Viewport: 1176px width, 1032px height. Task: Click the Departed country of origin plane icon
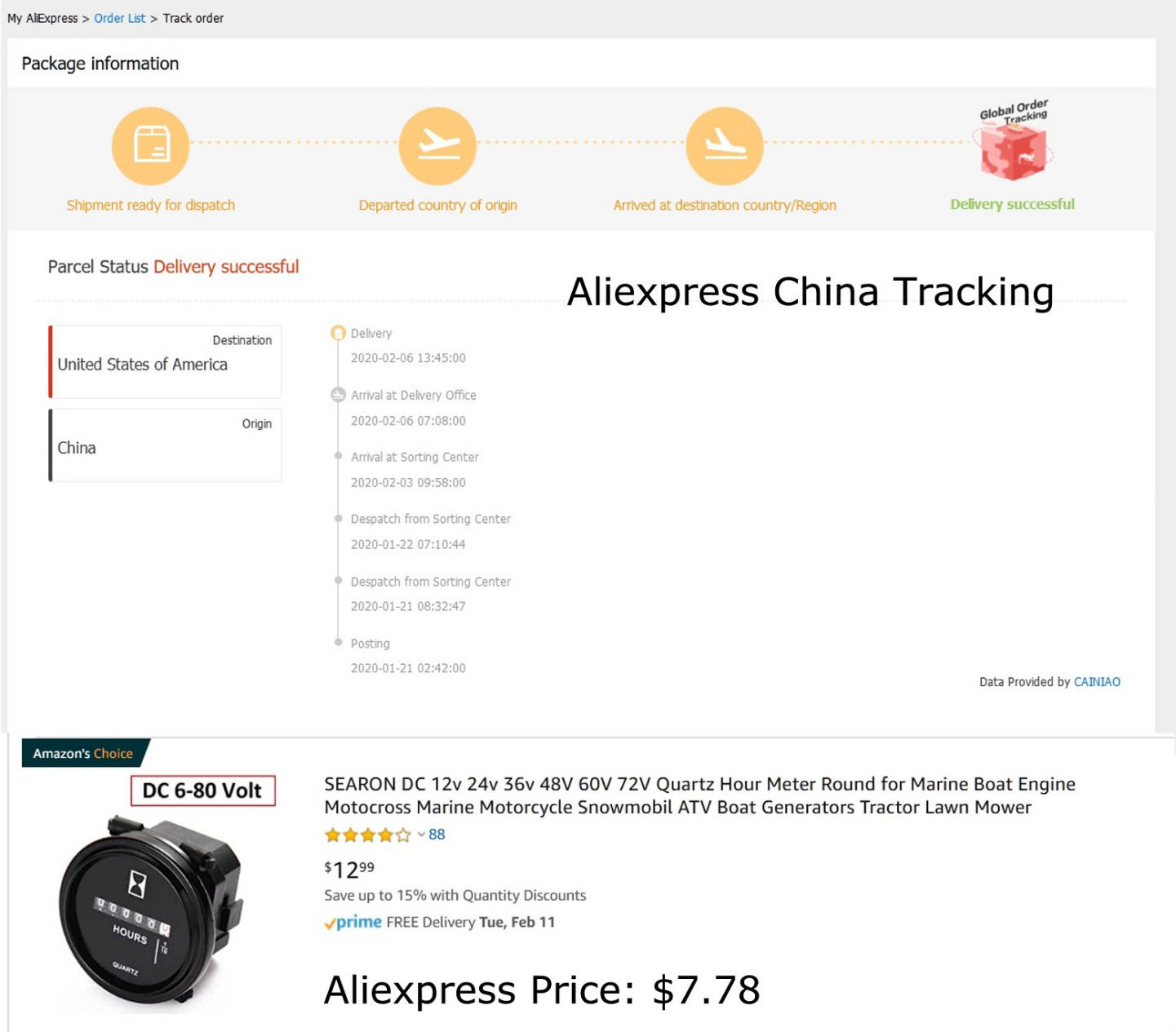tap(437, 146)
